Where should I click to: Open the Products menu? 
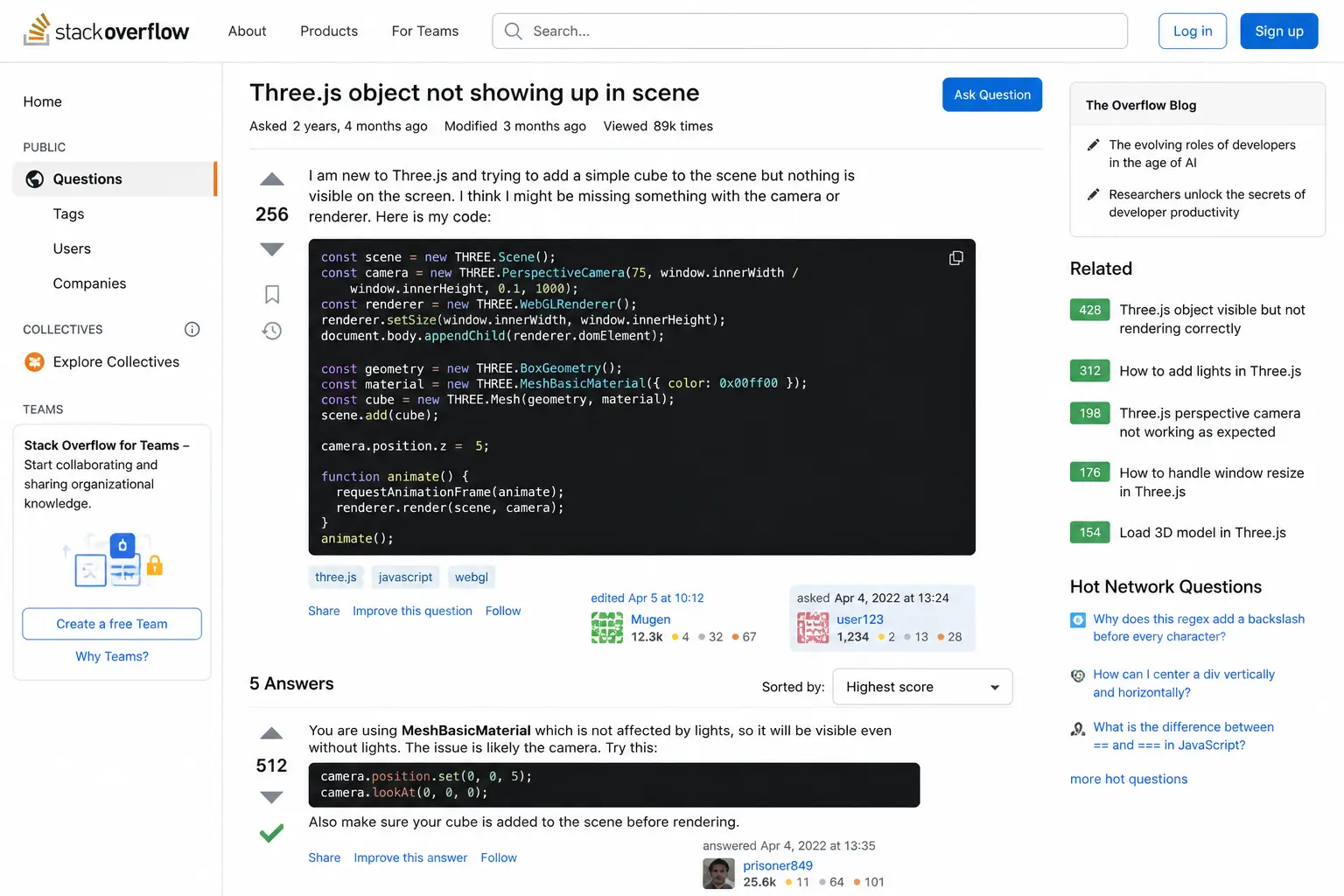[x=329, y=31]
